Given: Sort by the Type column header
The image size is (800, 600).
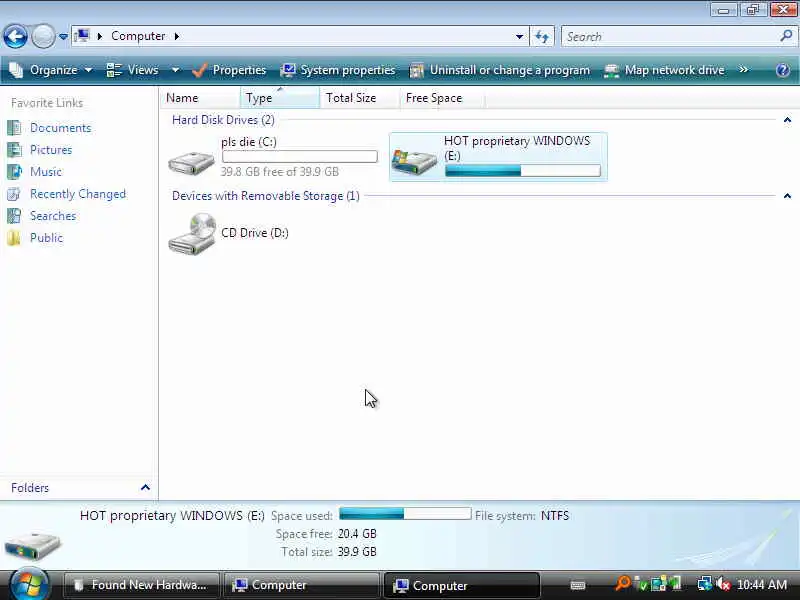Looking at the screenshot, I should click(280, 97).
